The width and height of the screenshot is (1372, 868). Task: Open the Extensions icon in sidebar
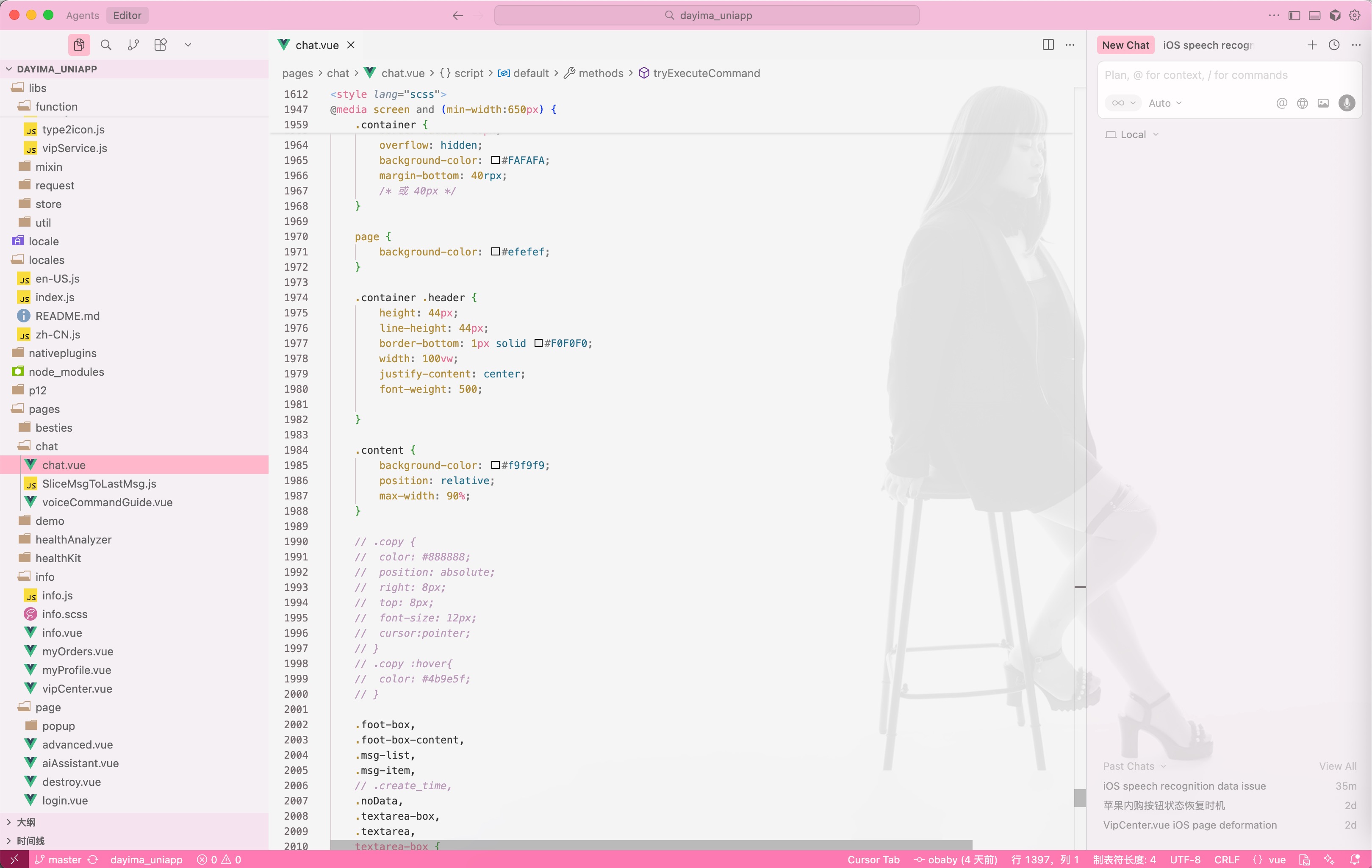pos(161,45)
